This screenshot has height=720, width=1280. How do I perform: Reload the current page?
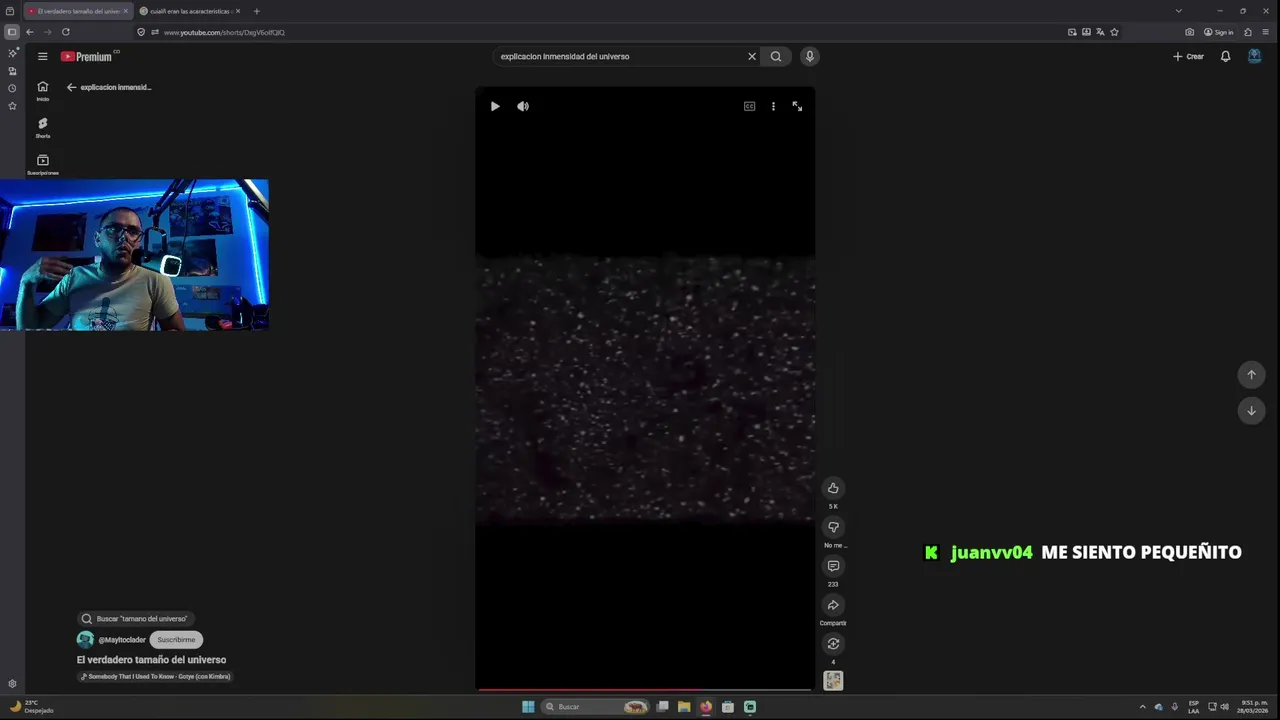[66, 32]
